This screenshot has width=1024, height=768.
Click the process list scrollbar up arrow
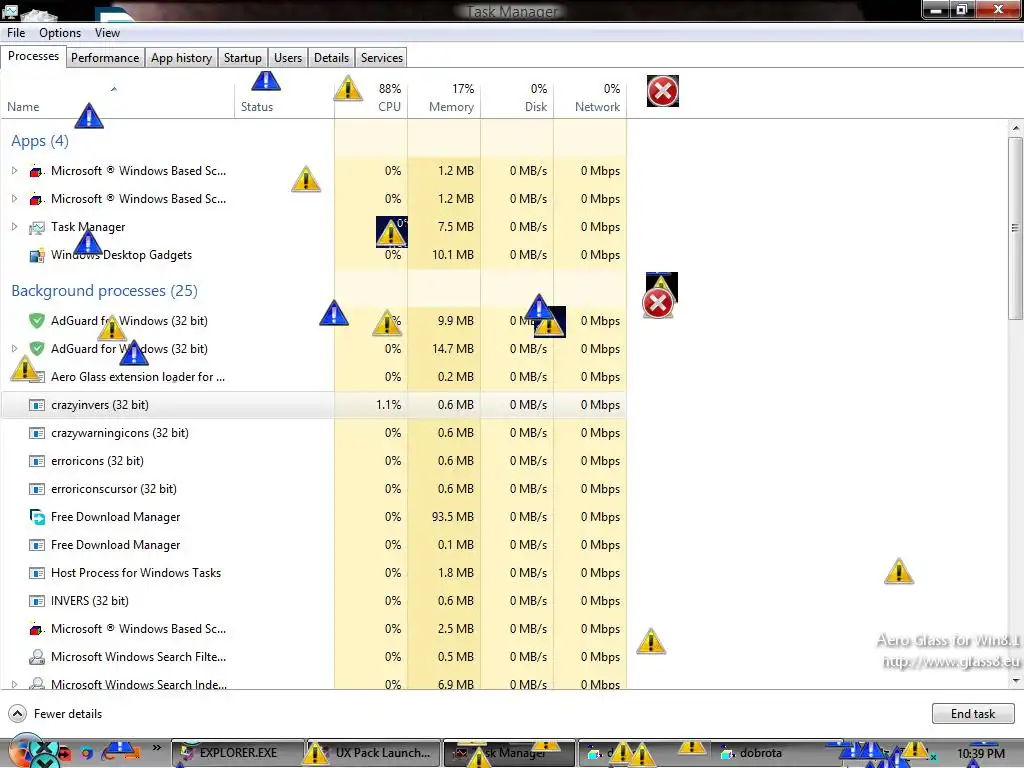coord(1015,128)
